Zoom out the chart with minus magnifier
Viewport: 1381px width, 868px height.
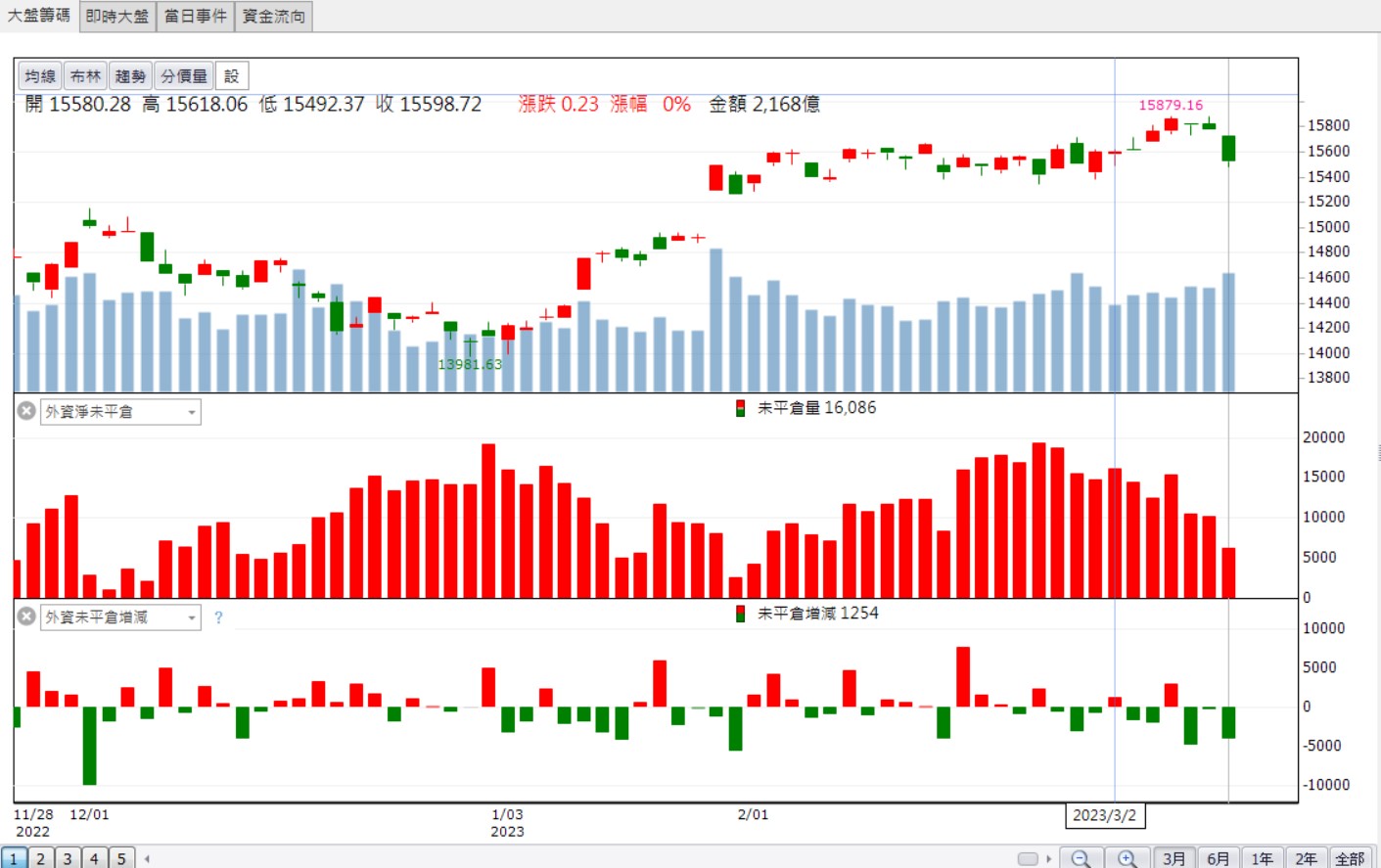point(1081,858)
